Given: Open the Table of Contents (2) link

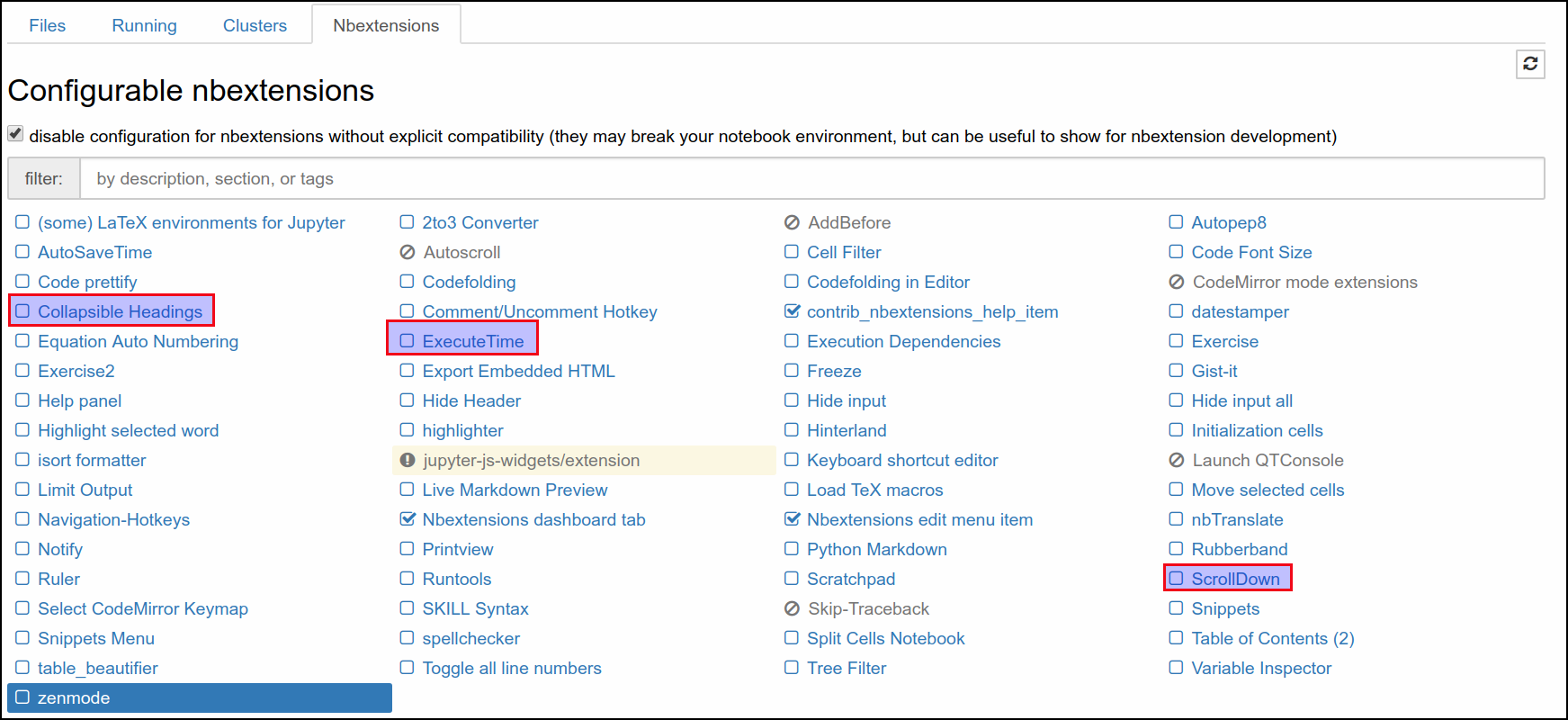Looking at the screenshot, I should point(1272,638).
